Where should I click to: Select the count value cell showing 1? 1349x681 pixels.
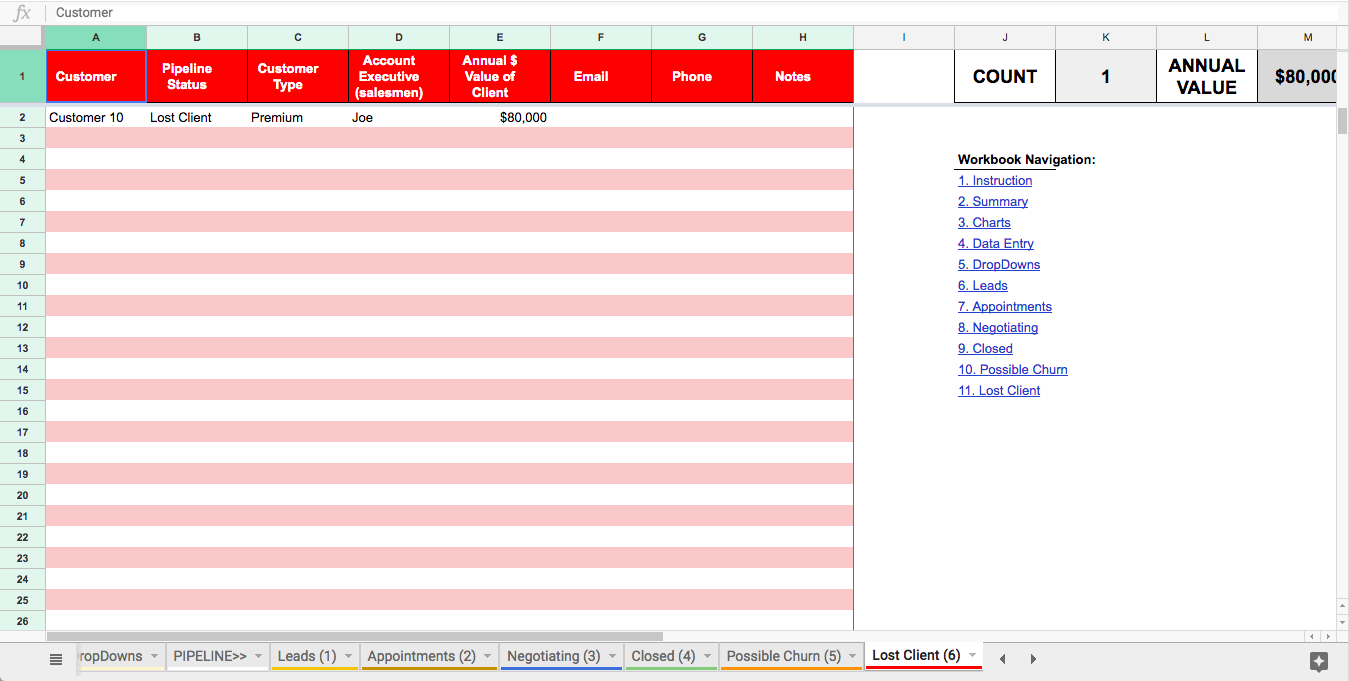(x=1106, y=76)
